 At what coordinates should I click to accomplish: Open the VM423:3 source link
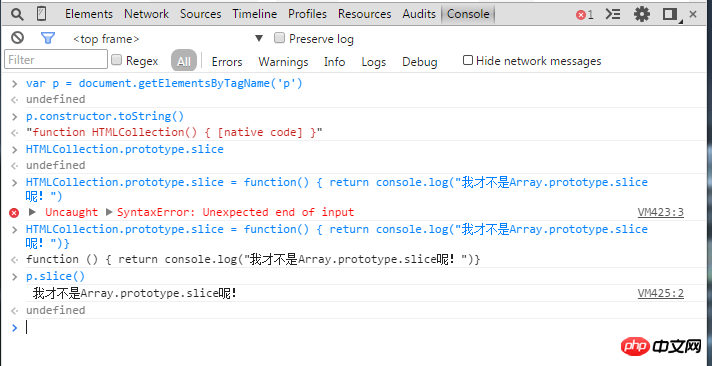(661, 212)
